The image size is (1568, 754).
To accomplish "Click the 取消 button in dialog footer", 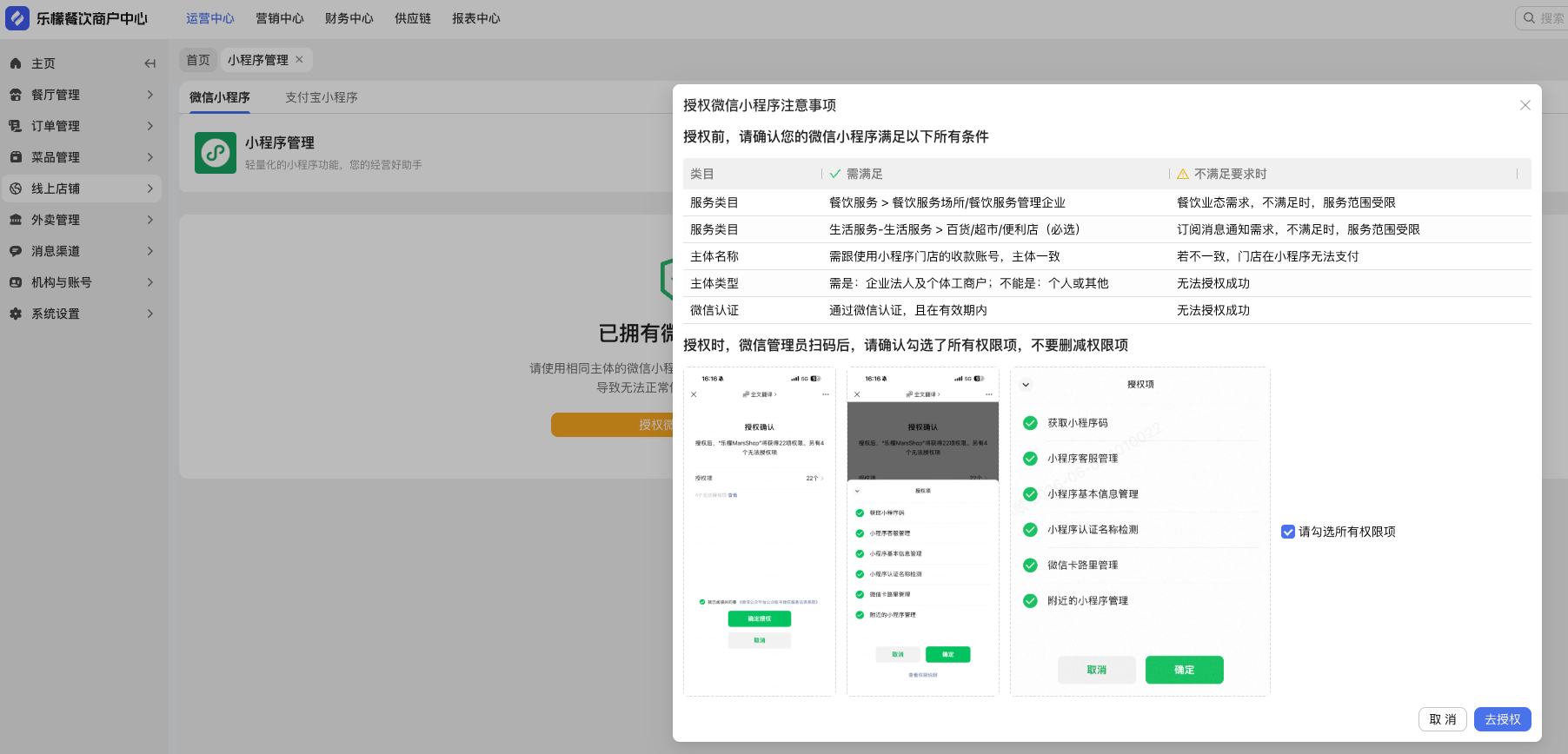I will (1443, 719).
